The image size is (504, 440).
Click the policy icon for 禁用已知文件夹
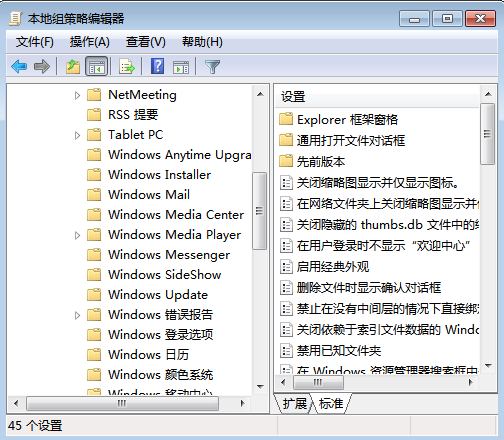(x=286, y=351)
